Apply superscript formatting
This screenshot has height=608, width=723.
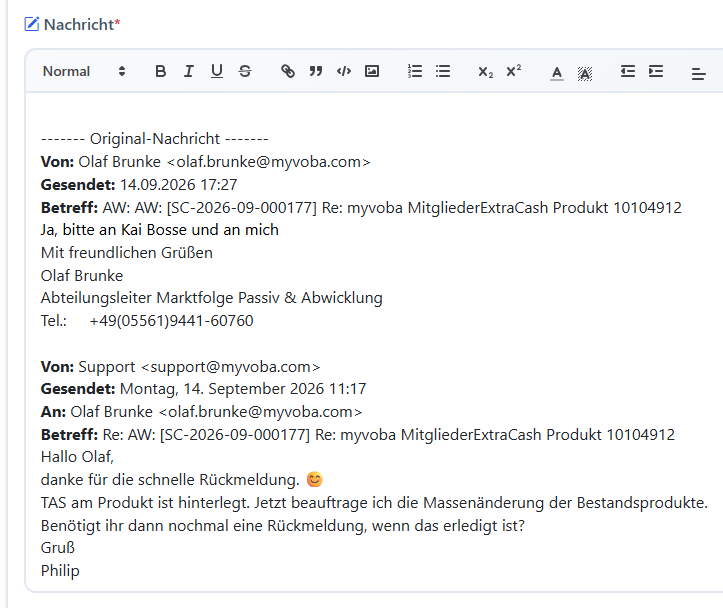click(x=514, y=71)
